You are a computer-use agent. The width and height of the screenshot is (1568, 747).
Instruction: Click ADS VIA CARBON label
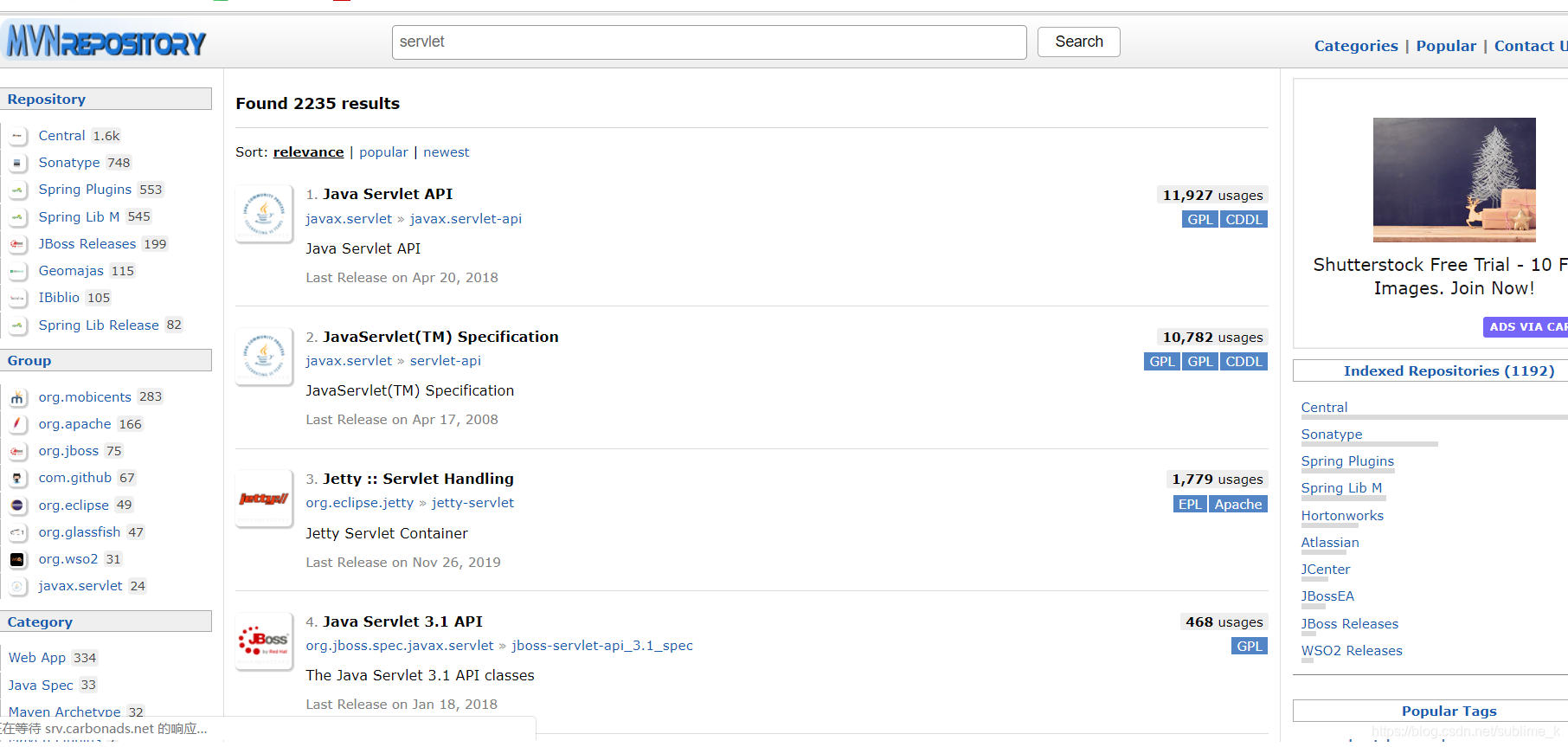point(1526,327)
